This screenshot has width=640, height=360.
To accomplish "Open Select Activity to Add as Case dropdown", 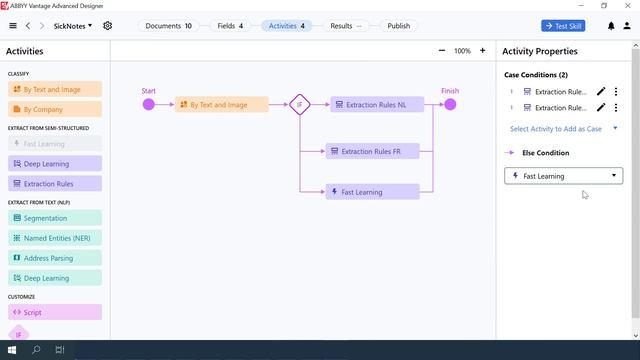I will 563,129.
